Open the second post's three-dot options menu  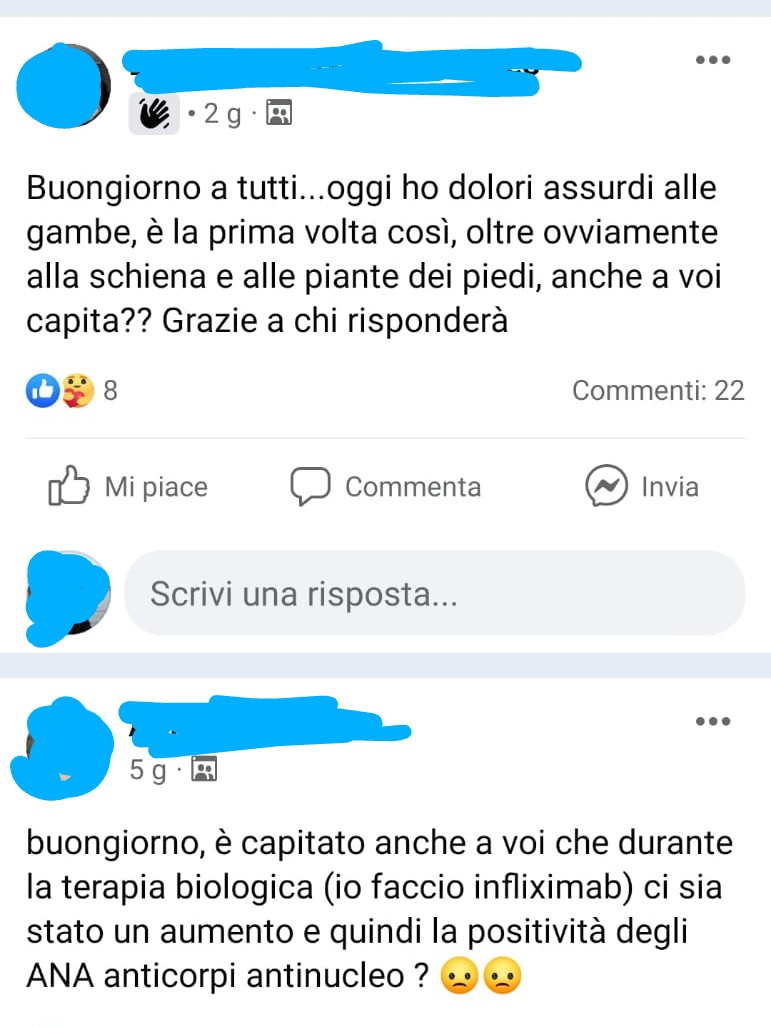713,722
